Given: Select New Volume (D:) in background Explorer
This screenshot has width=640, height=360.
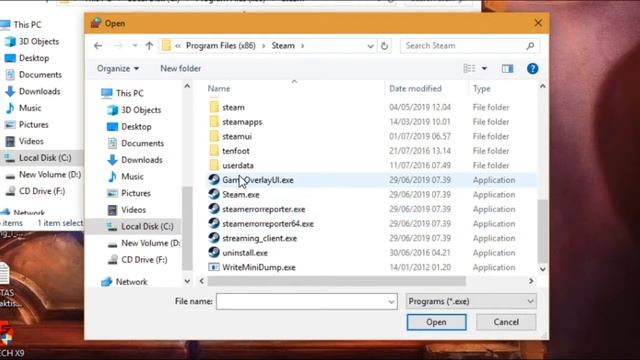Looking at the screenshot, I should click(50, 175).
